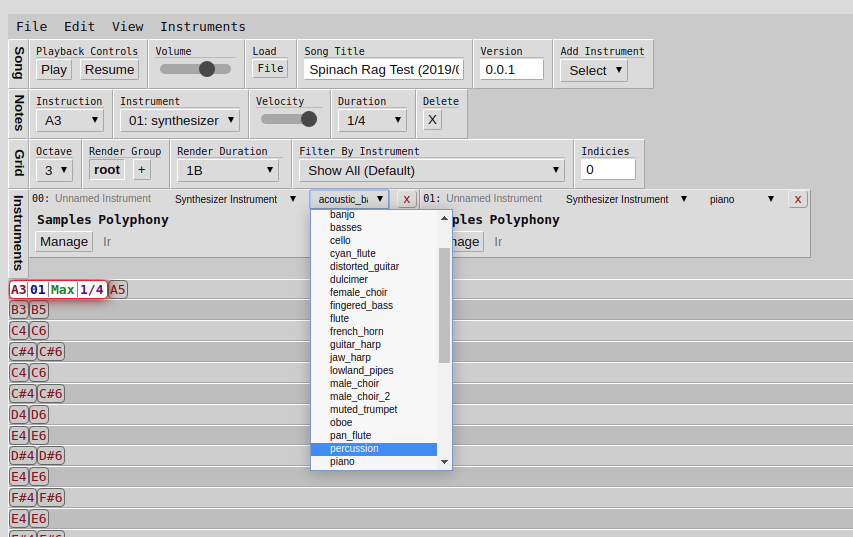This screenshot has height=537, width=853.
Task: Open the Add Instrument Select dropdown
Action: coord(594,71)
